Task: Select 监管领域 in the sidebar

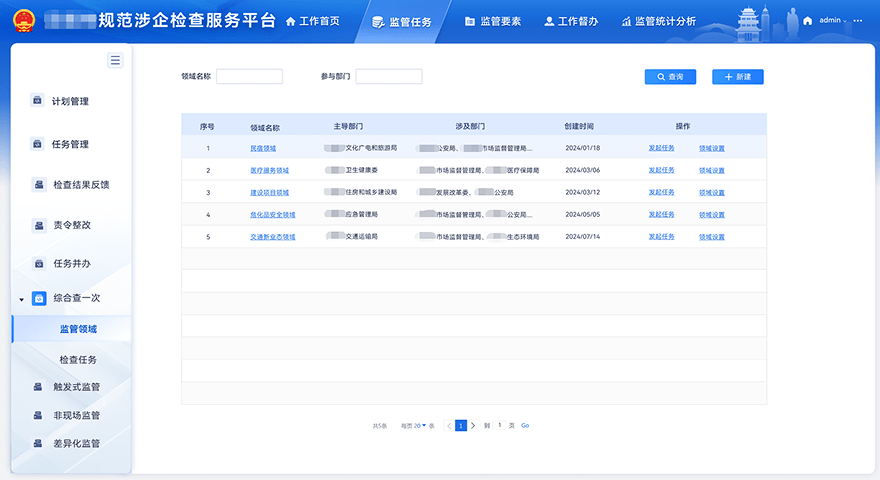Action: [x=72, y=329]
